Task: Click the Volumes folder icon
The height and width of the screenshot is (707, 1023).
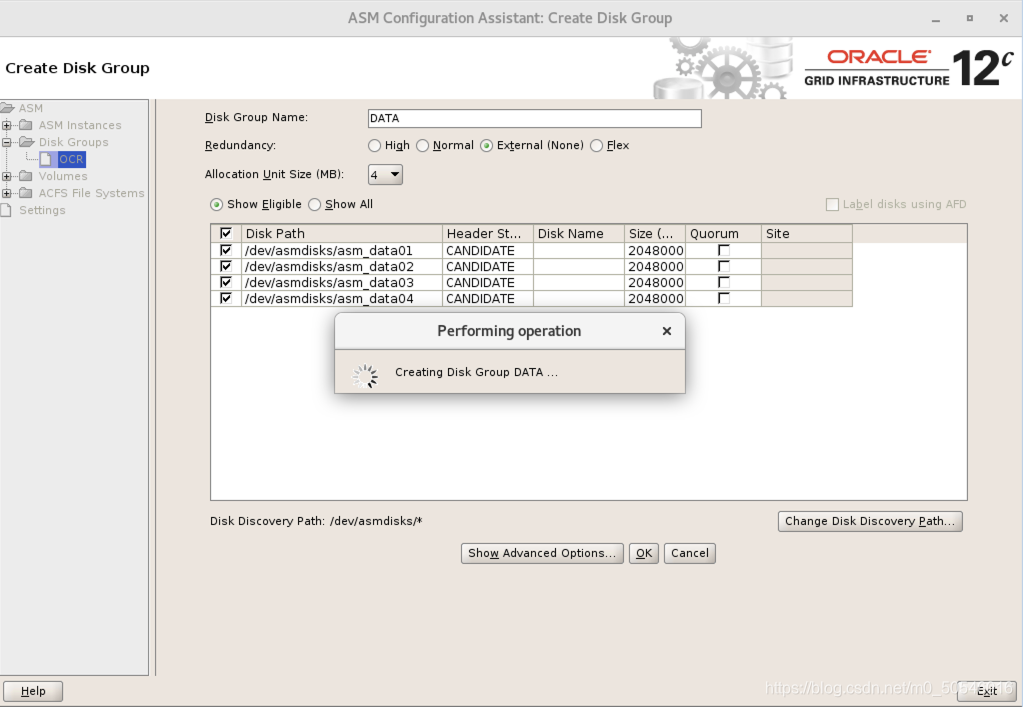Action: click(26, 175)
